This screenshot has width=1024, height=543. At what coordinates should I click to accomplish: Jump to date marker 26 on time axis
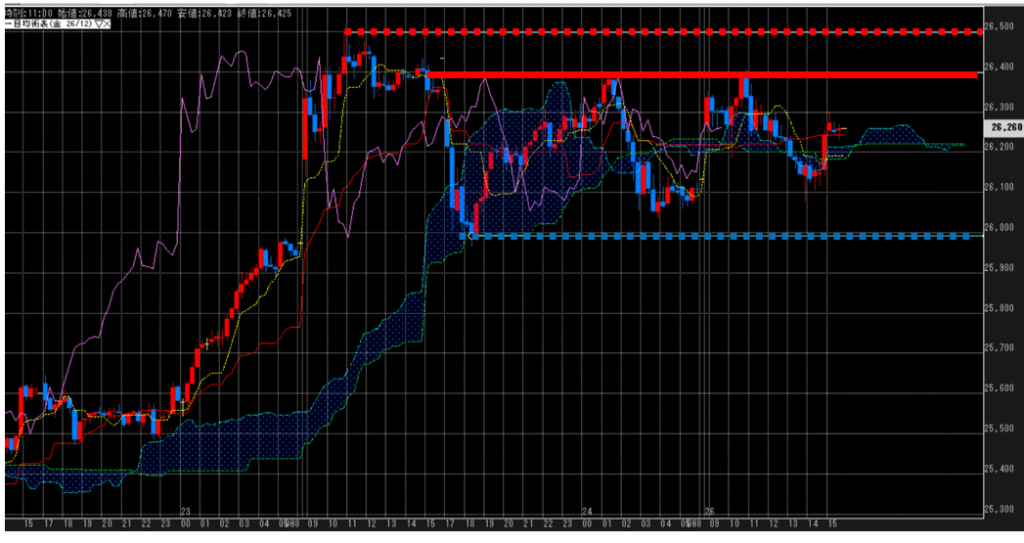709,511
